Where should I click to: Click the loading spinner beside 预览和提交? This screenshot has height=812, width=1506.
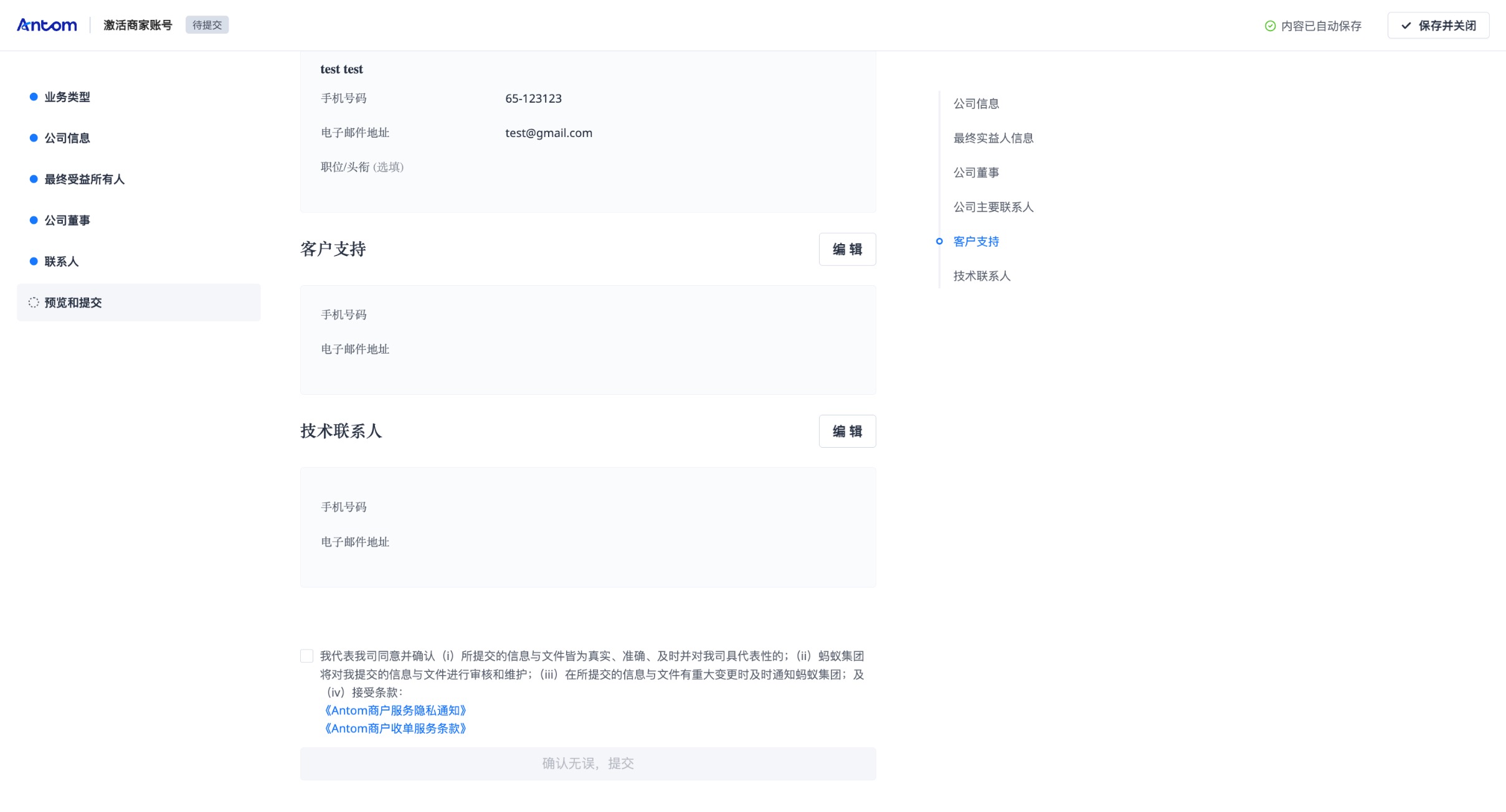click(x=33, y=303)
